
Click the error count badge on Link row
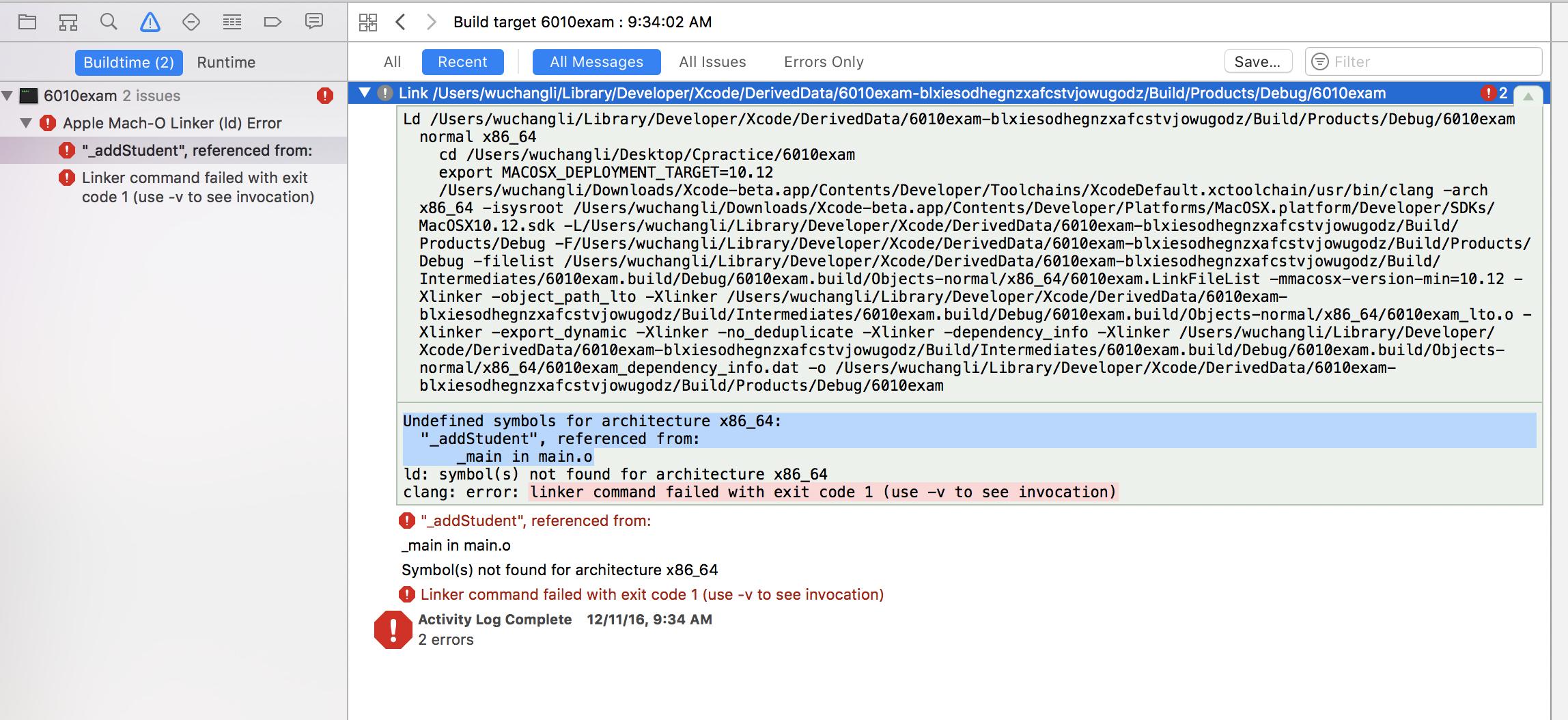click(1494, 93)
